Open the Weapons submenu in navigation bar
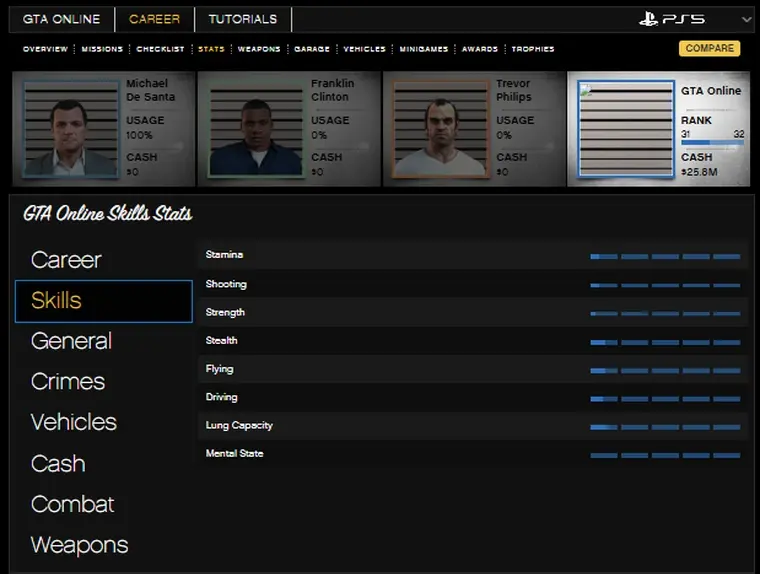 click(259, 49)
